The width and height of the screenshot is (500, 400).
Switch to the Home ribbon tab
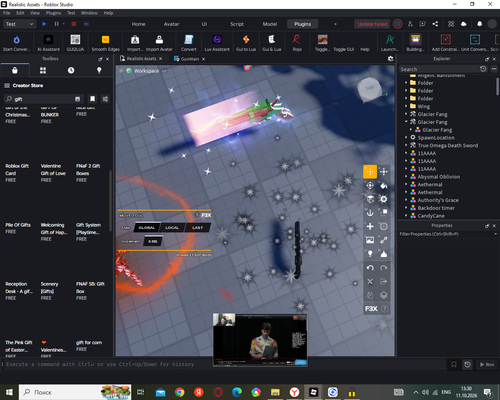[138, 24]
